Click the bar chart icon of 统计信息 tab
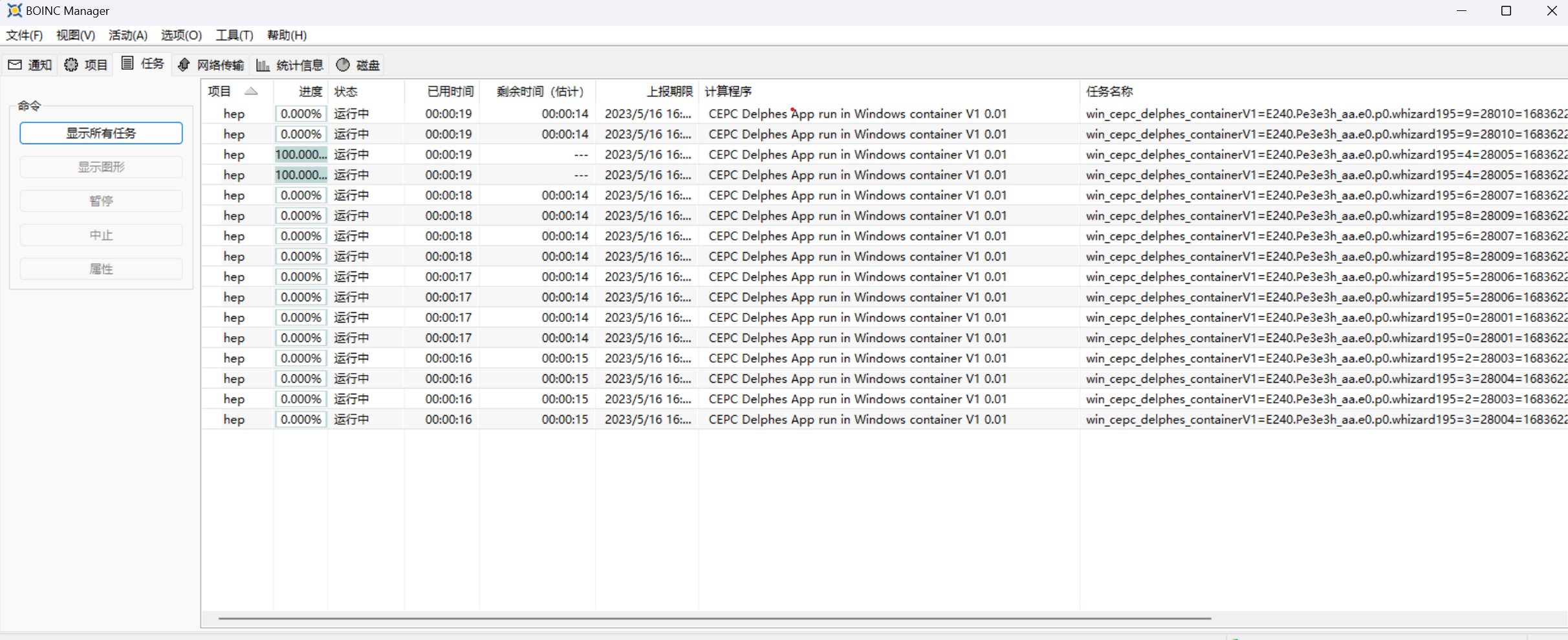The height and width of the screenshot is (640, 1568). tap(263, 65)
